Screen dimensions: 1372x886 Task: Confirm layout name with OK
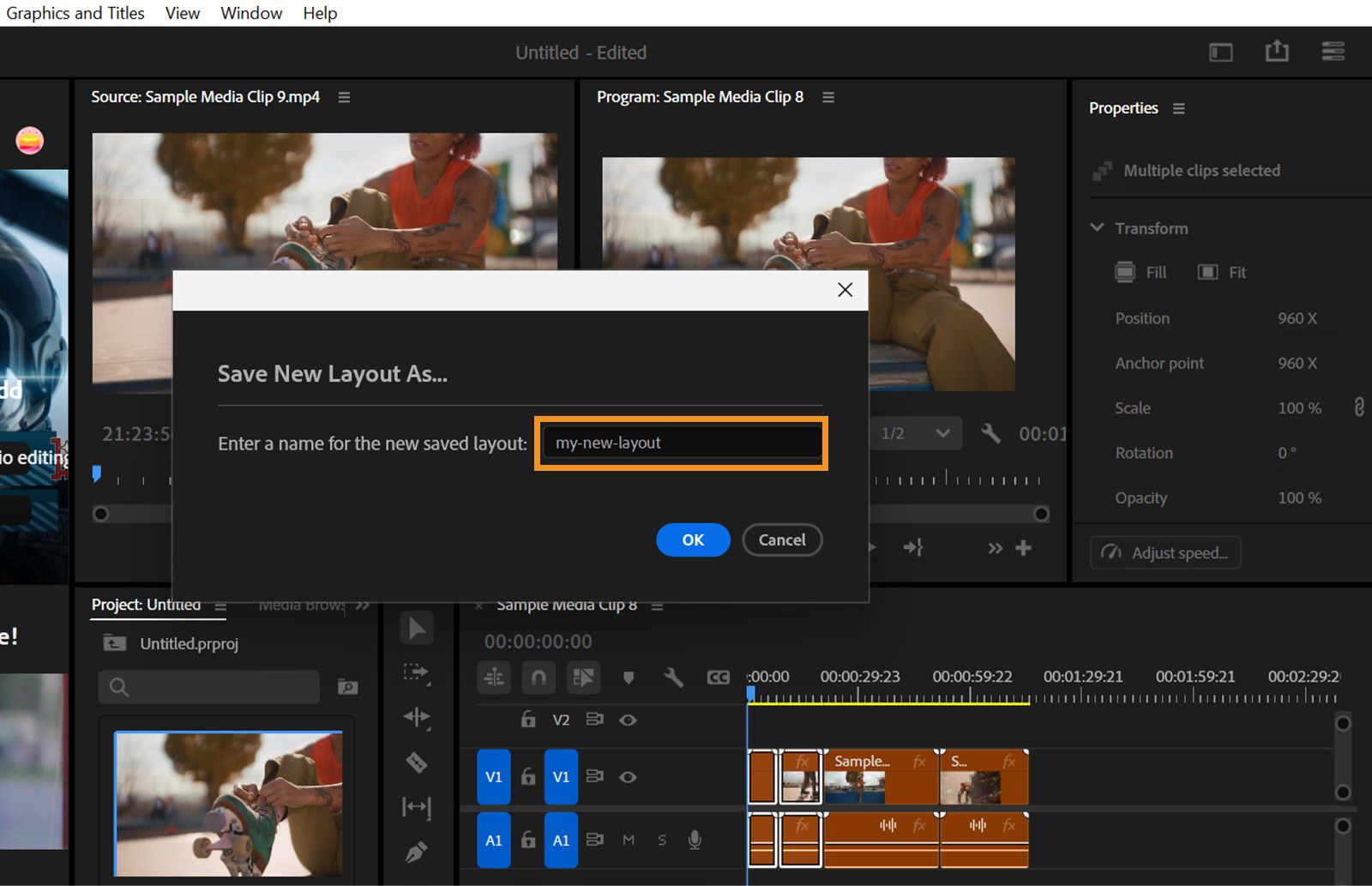[693, 539]
